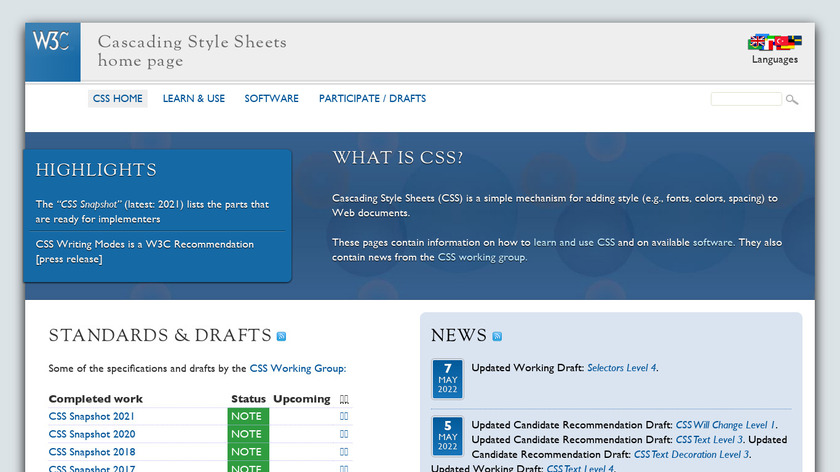Viewport: 840px width, 472px height.
Task: Click NOTE status of CSS Snapshot 2021
Action: click(248, 416)
